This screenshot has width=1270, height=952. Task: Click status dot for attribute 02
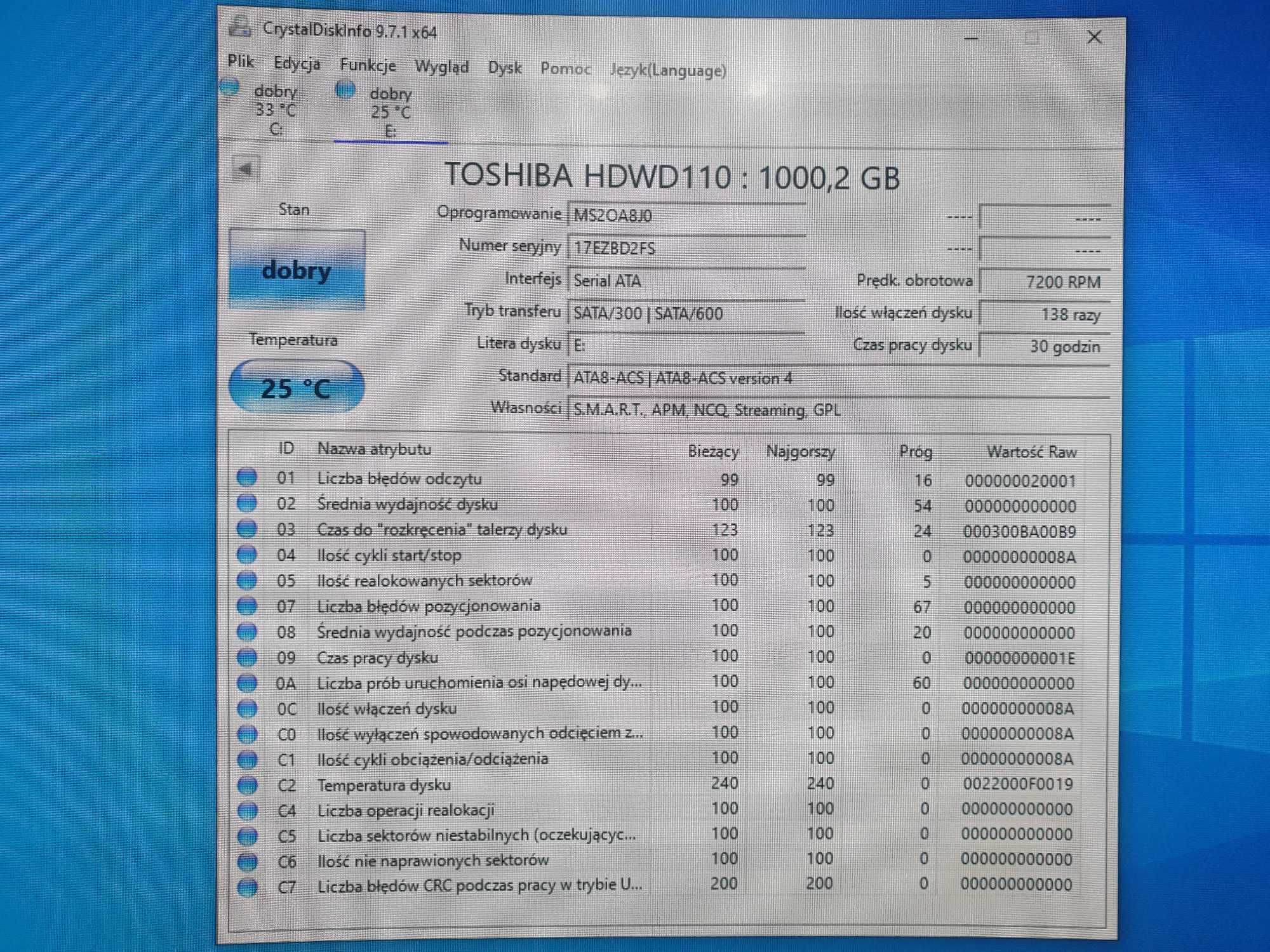[247, 503]
